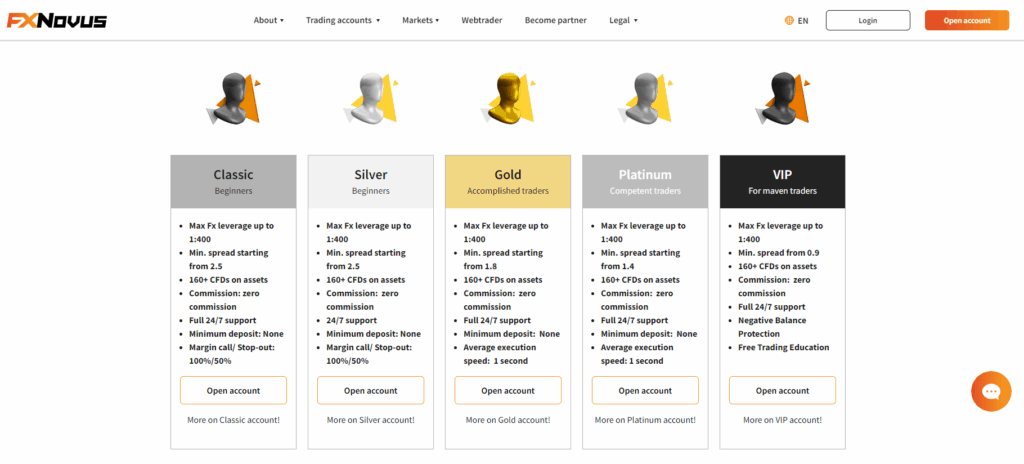The image size is (1024, 464).
Task: Expand the Trading accounts dropdown
Action: click(343, 20)
